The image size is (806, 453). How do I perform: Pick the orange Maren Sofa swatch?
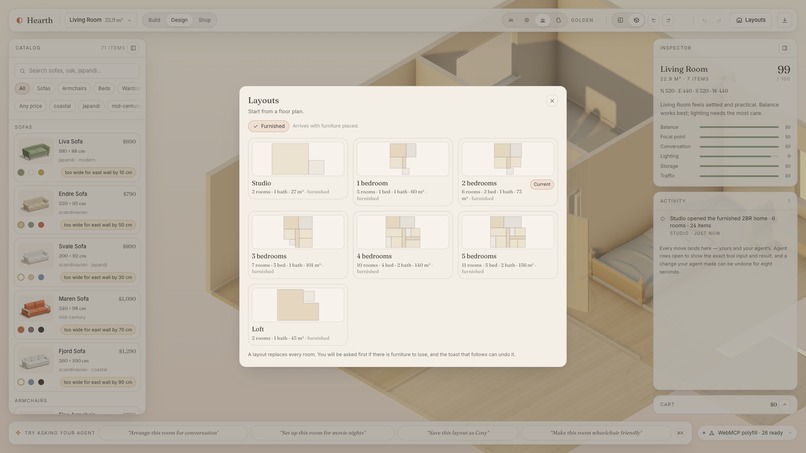(21, 330)
